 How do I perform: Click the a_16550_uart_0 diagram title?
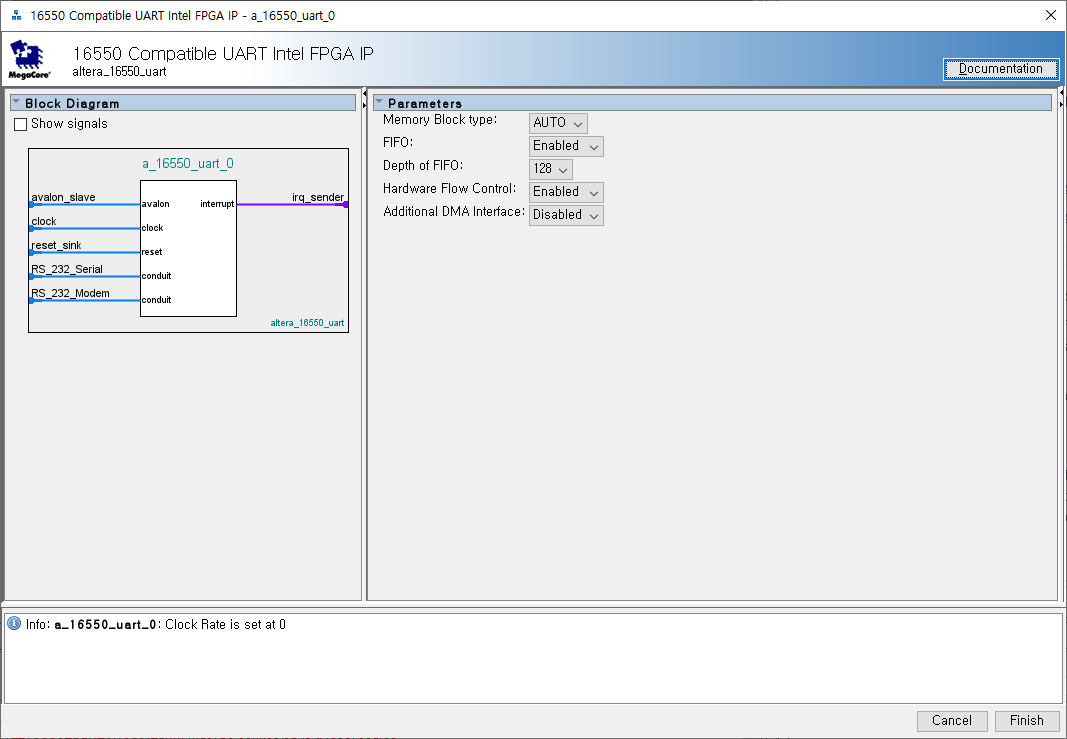(188, 163)
